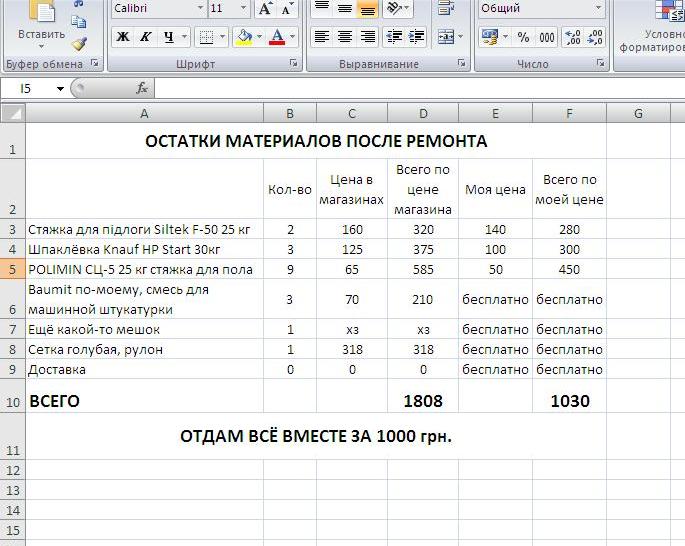Click the Вставить paste icon
Viewport: 685px width, 546px height.
(42, 12)
